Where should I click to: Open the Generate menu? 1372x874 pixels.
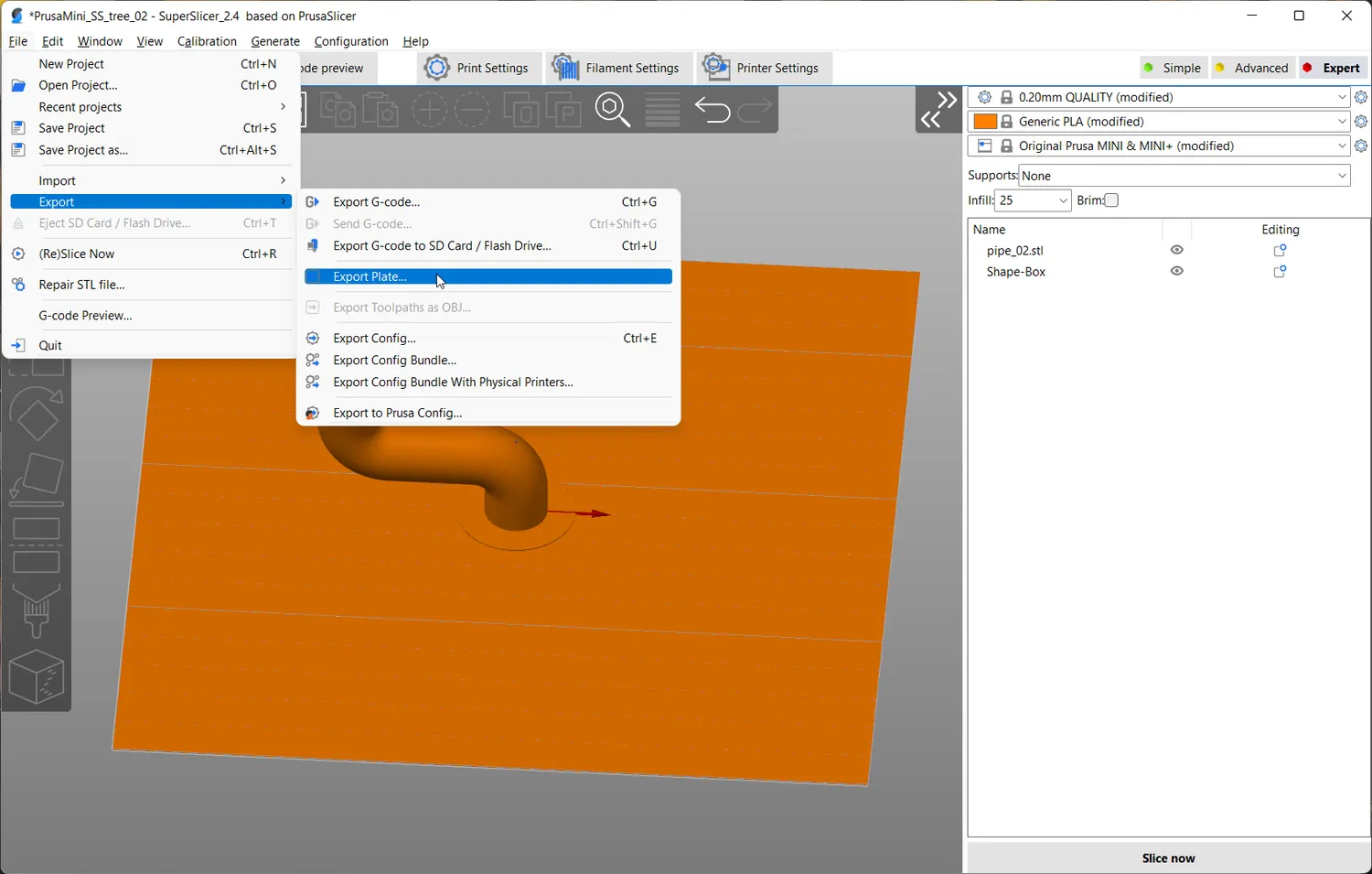[x=275, y=41]
